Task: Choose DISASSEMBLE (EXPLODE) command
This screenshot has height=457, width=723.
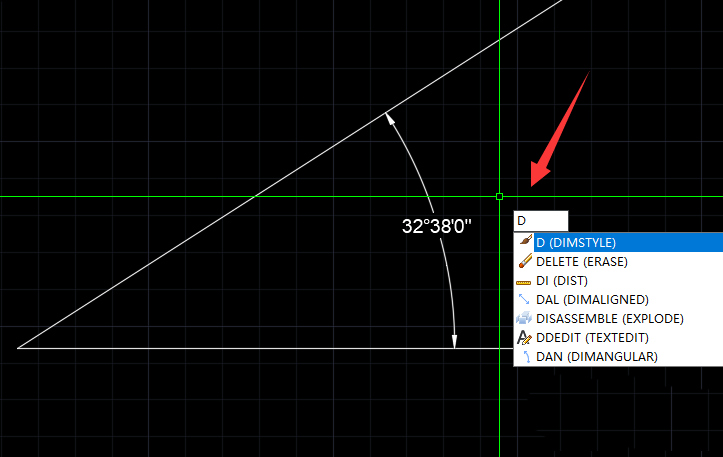Action: pos(609,318)
